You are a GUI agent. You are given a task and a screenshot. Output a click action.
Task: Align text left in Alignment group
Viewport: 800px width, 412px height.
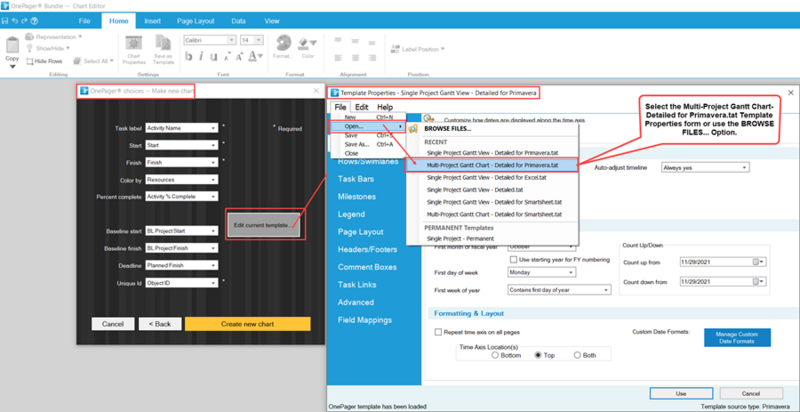coord(338,58)
